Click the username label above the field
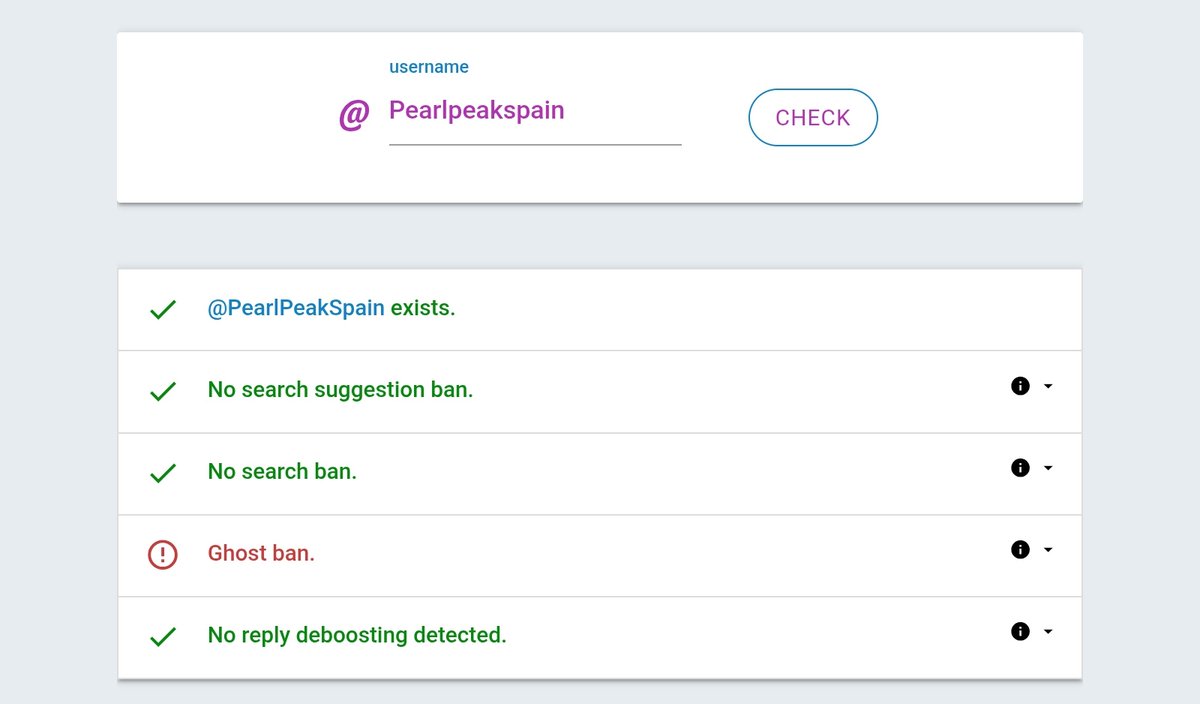Screen dimensions: 1200x704 click(429, 67)
